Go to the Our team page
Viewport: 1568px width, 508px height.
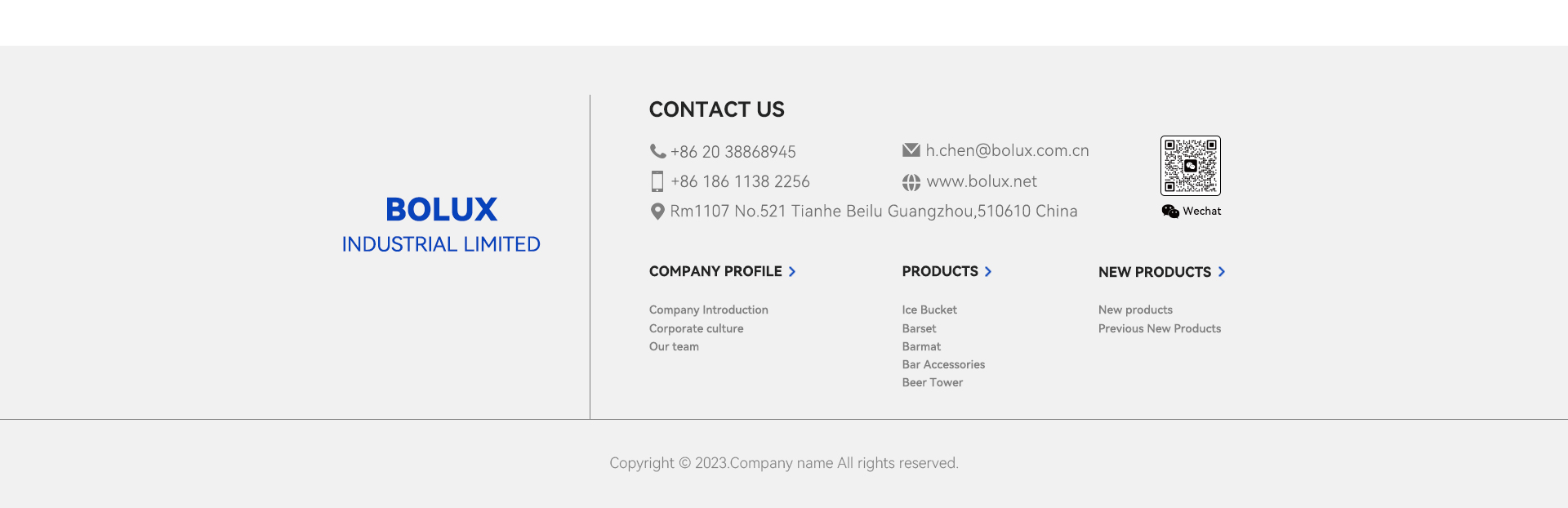pos(674,347)
